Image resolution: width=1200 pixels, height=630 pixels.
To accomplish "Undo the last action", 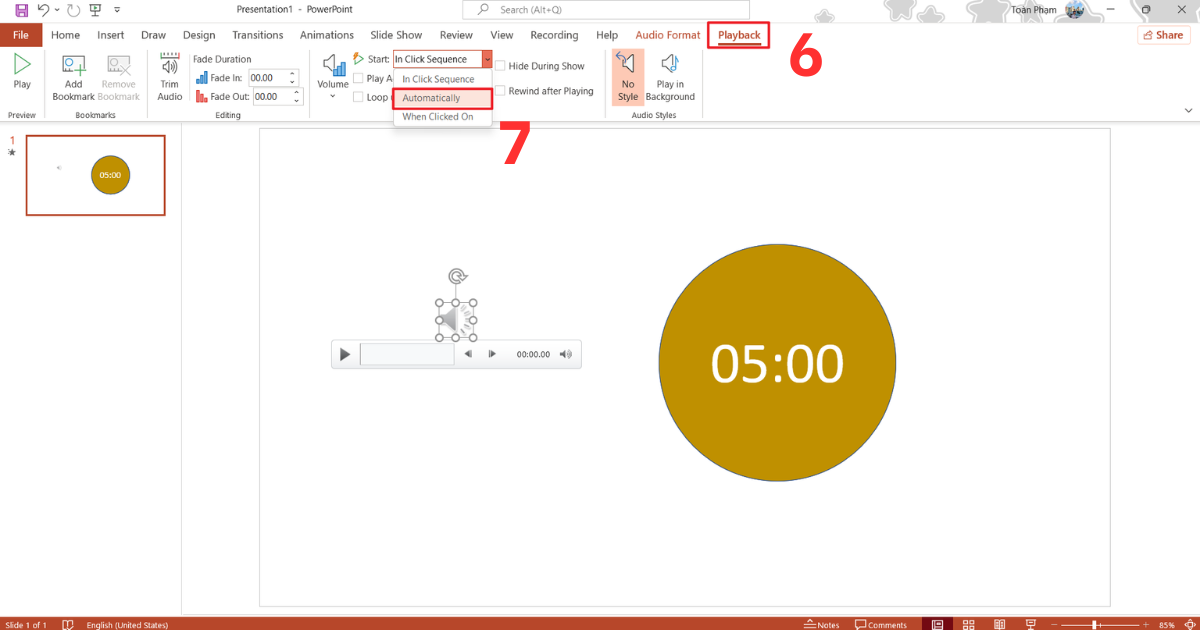I will (43, 10).
